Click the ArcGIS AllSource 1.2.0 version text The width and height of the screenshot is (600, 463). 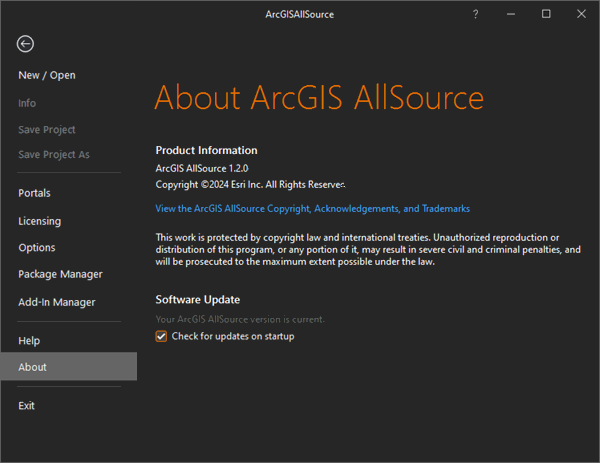tap(201, 168)
